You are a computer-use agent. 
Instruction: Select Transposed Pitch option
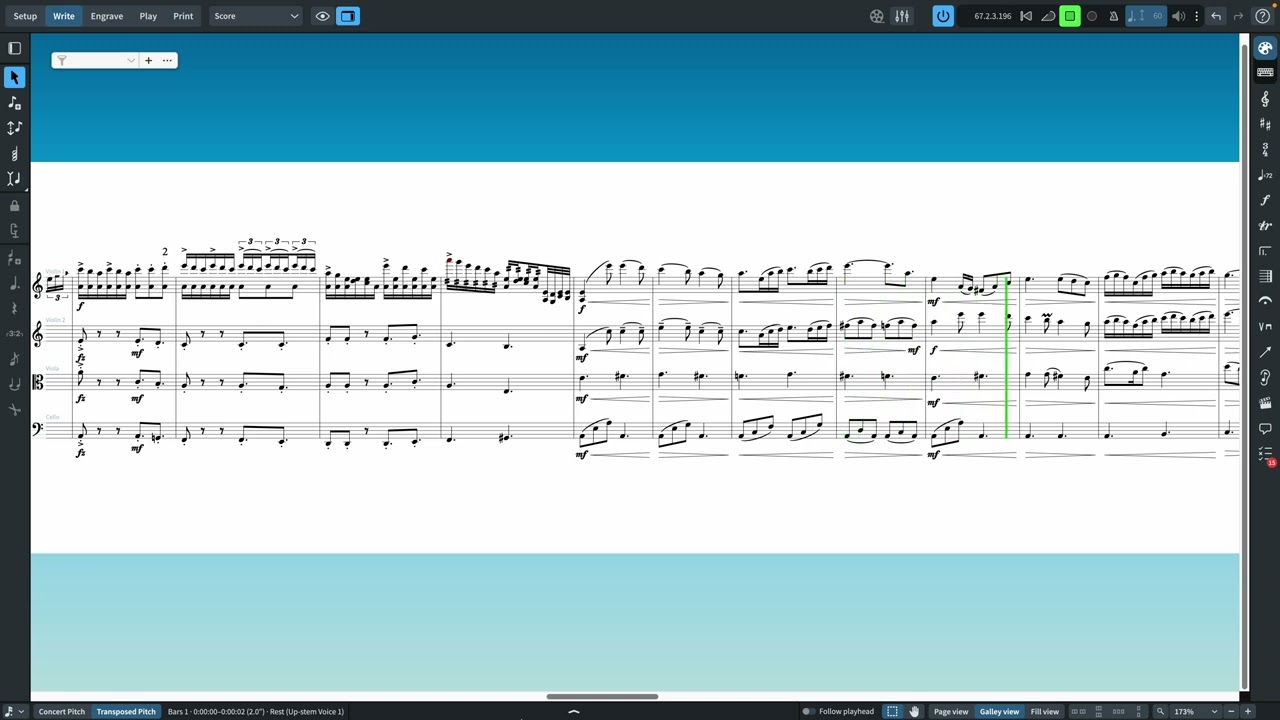click(x=126, y=711)
